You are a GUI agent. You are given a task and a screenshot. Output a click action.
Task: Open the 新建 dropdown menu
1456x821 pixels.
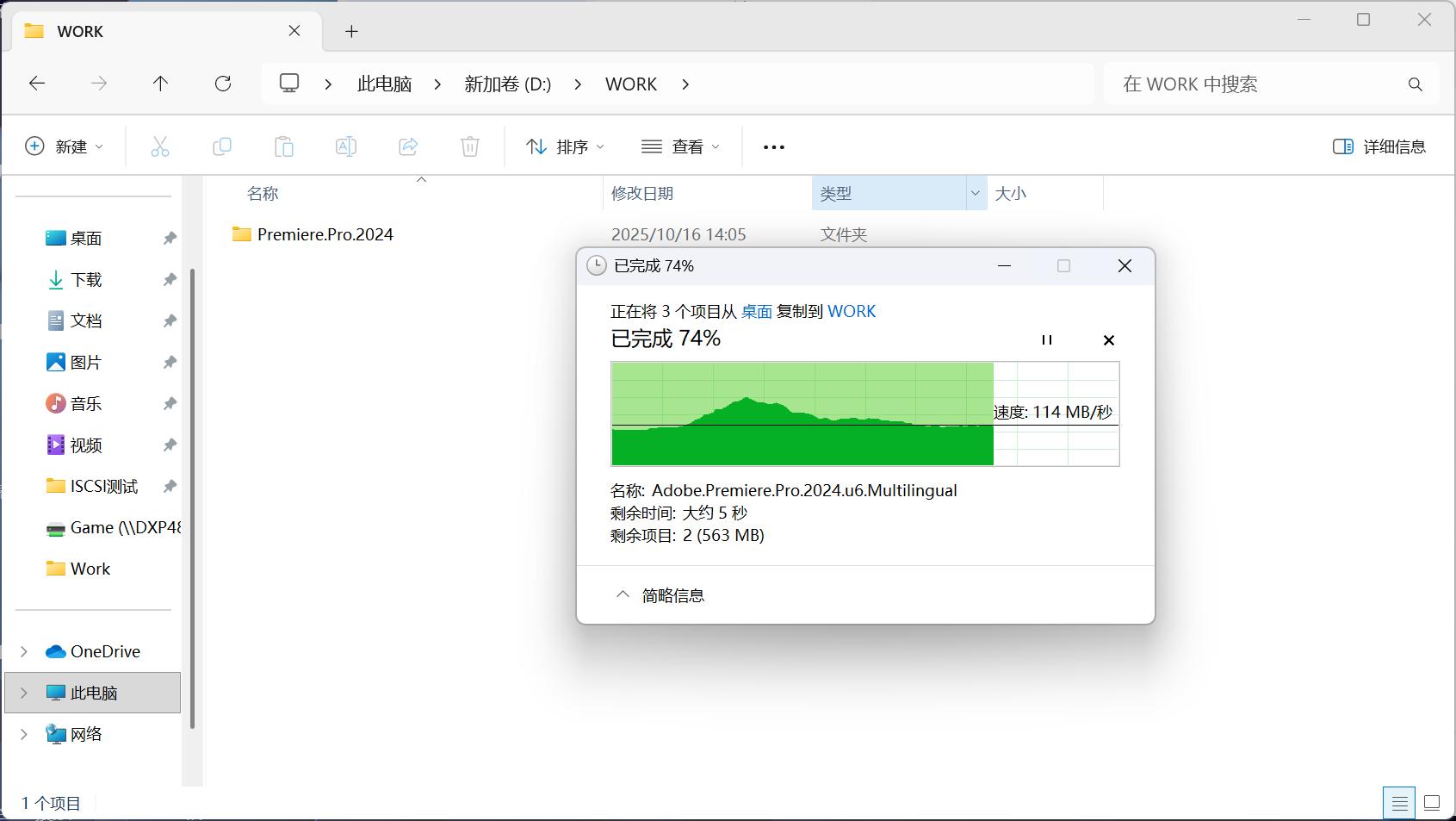(x=65, y=146)
